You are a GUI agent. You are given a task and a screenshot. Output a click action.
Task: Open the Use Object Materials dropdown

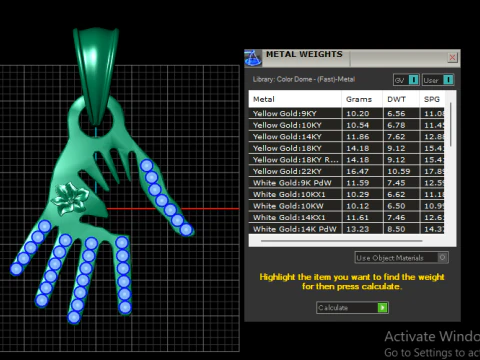[401, 258]
